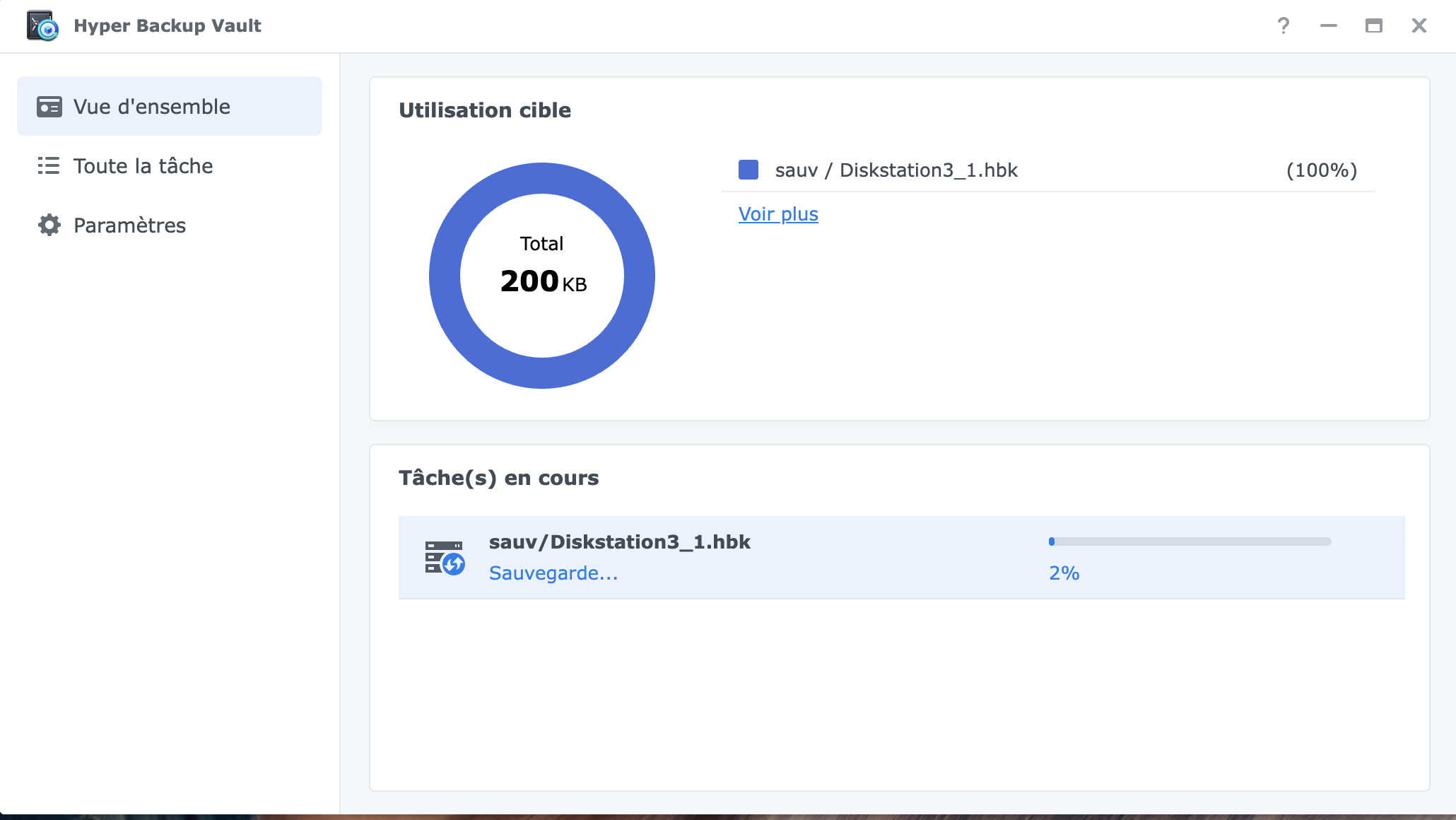The height and width of the screenshot is (820, 1456).
Task: Click the Sauvegarde... status text
Action: tap(553, 573)
